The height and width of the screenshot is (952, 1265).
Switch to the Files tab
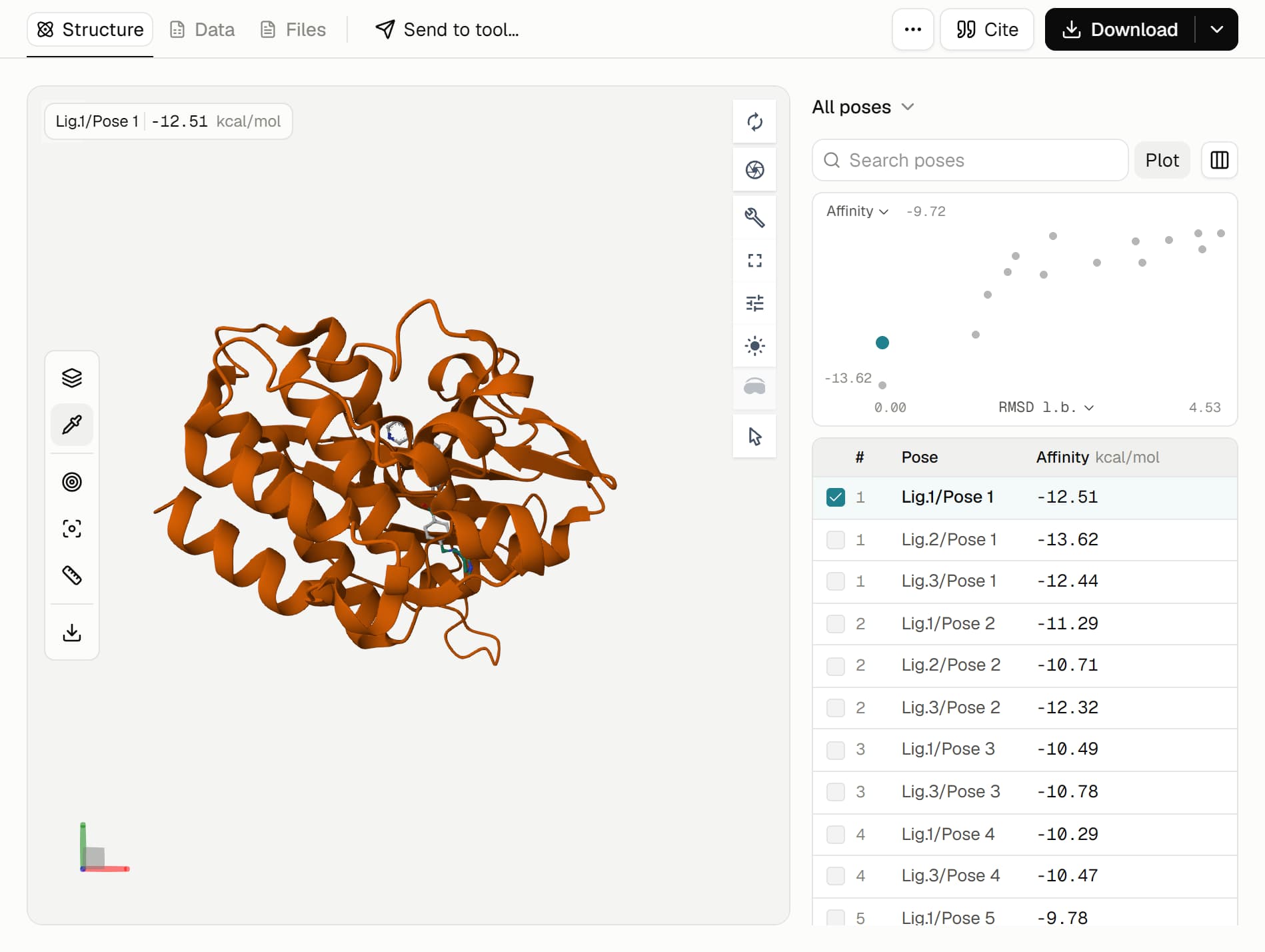tap(293, 29)
